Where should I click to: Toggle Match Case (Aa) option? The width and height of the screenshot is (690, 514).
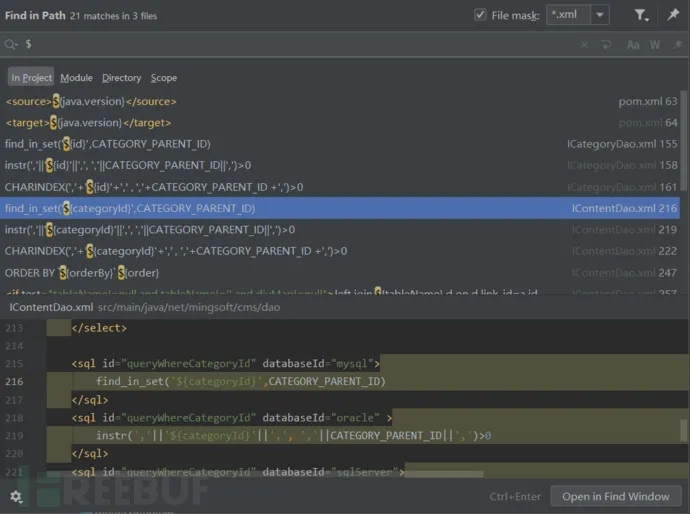click(x=633, y=45)
